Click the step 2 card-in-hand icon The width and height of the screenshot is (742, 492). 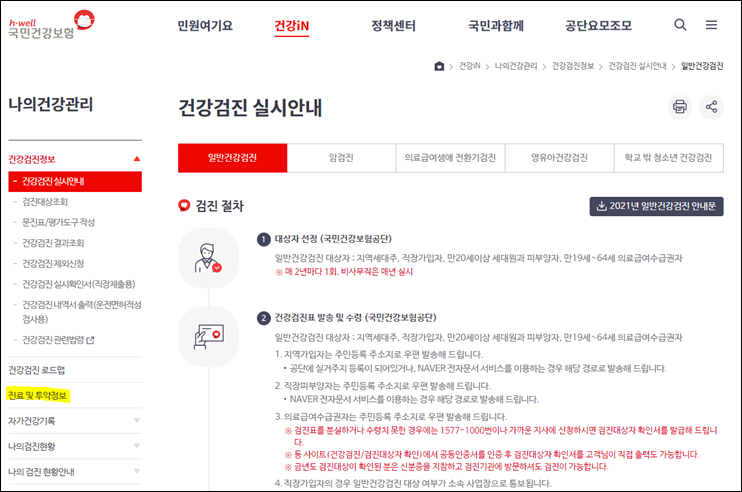208,337
